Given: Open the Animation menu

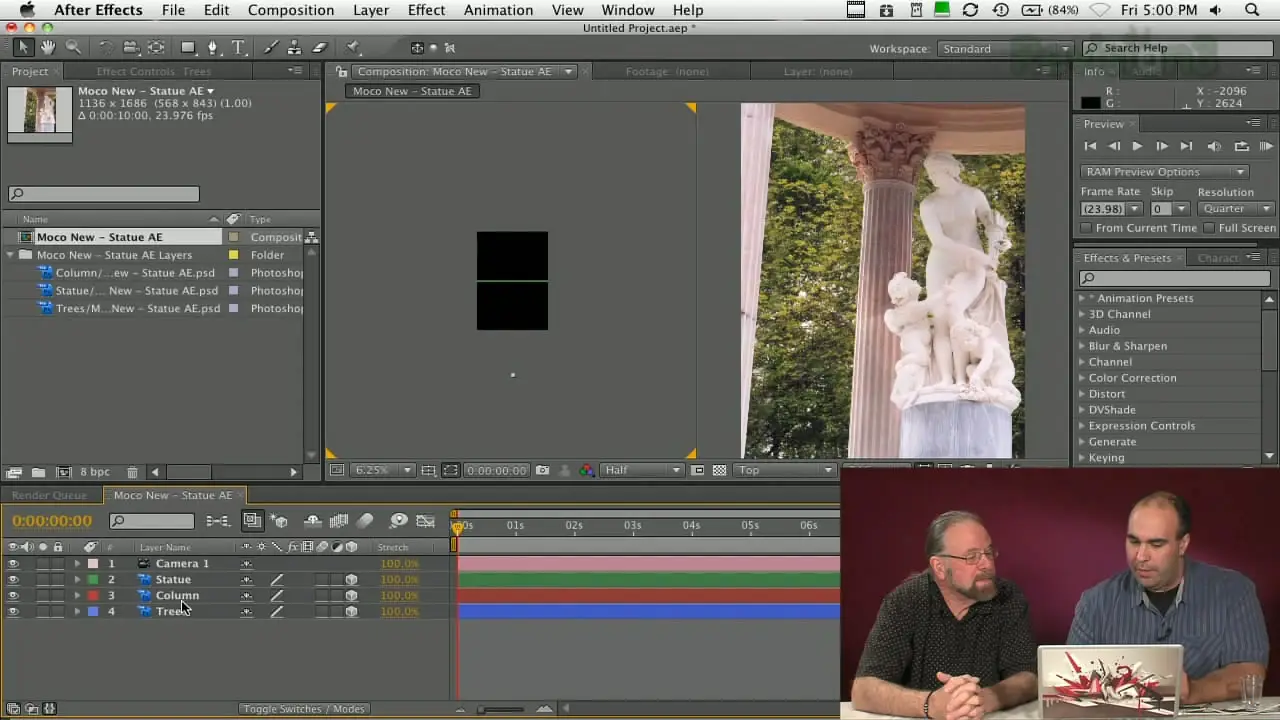Looking at the screenshot, I should [498, 10].
